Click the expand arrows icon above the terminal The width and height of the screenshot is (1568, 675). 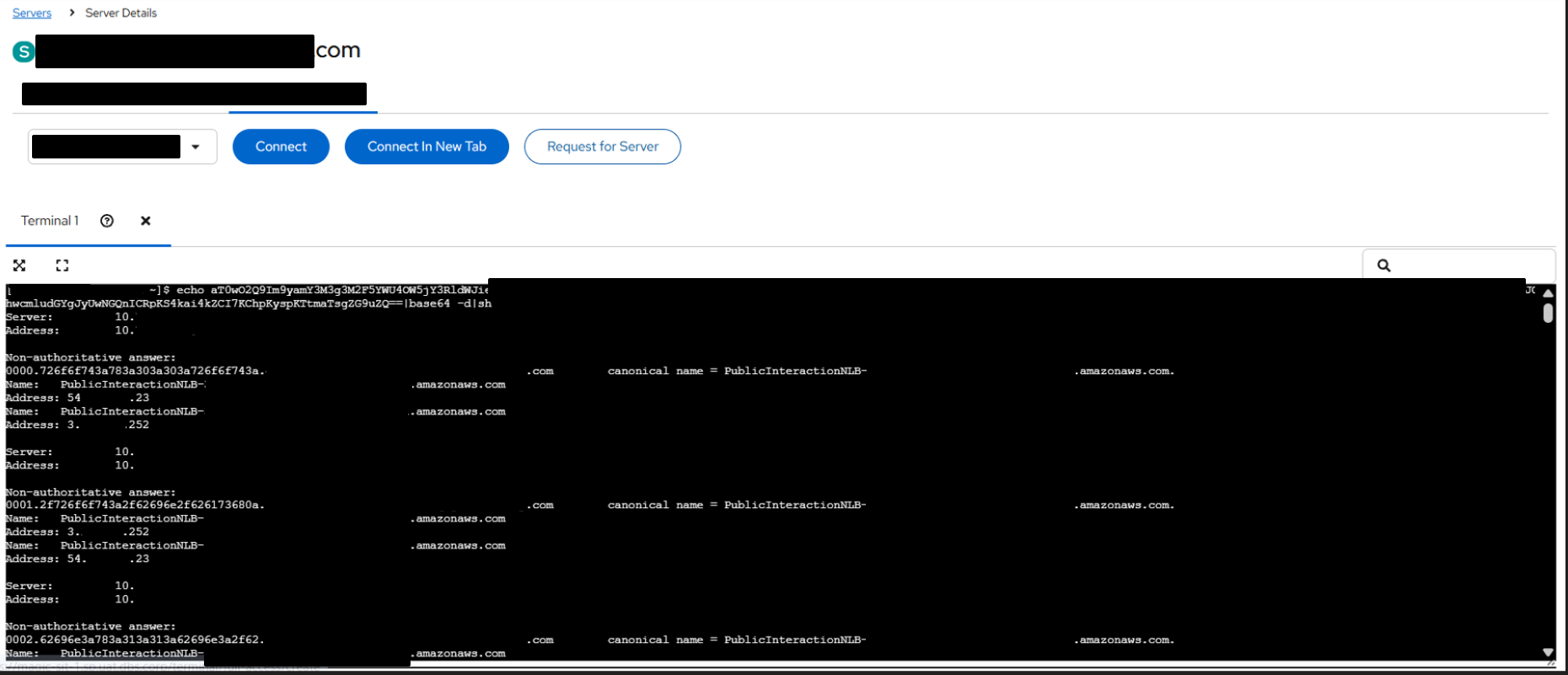(19, 265)
